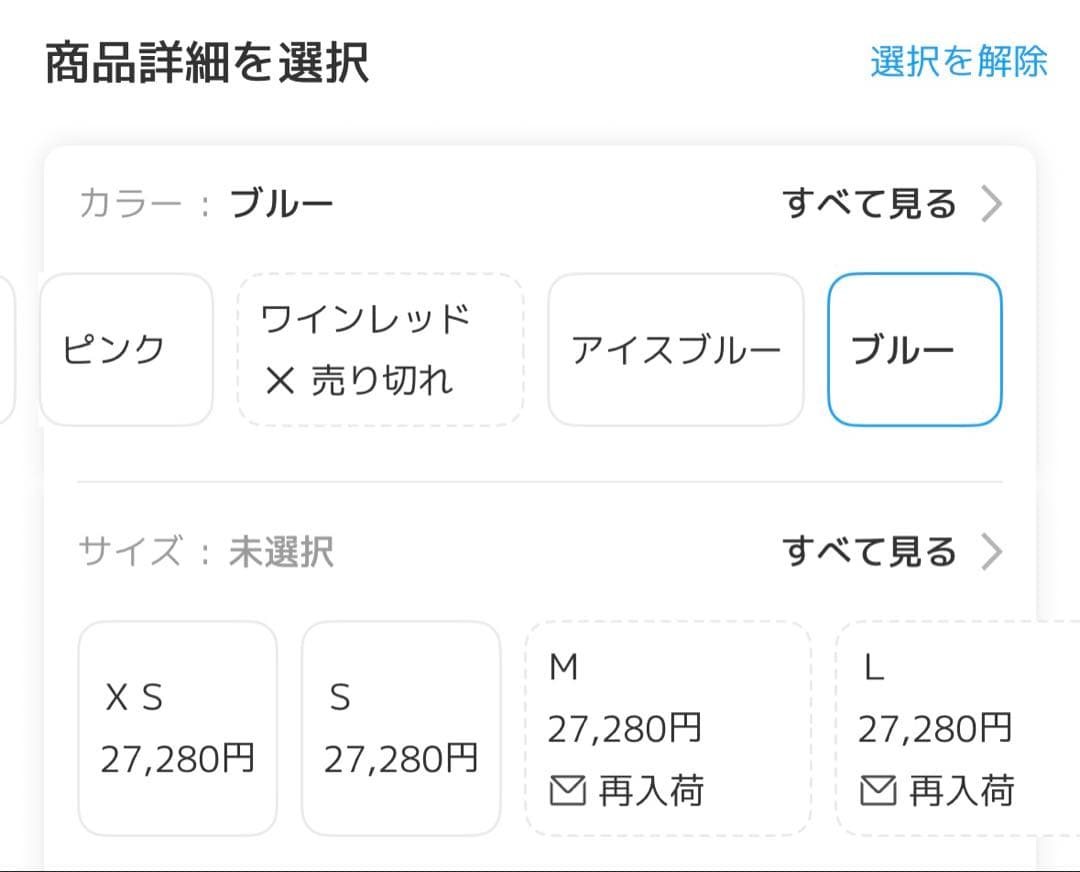
Task: Click the X sold-out icon beside 売り切れ
Action: click(279, 381)
